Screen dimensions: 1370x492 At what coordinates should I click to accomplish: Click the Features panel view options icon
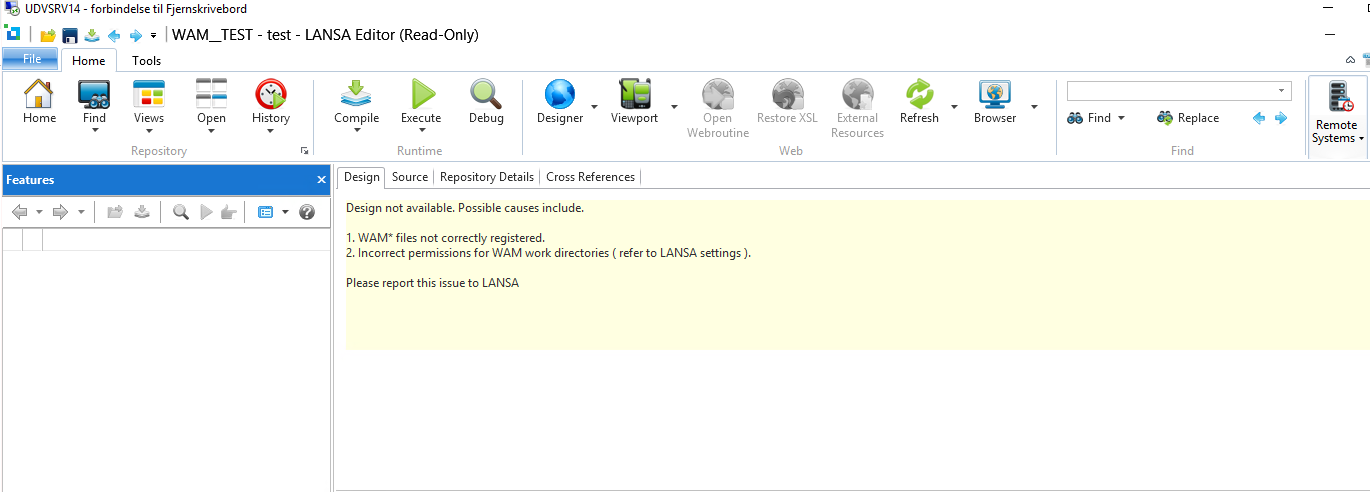click(x=266, y=212)
